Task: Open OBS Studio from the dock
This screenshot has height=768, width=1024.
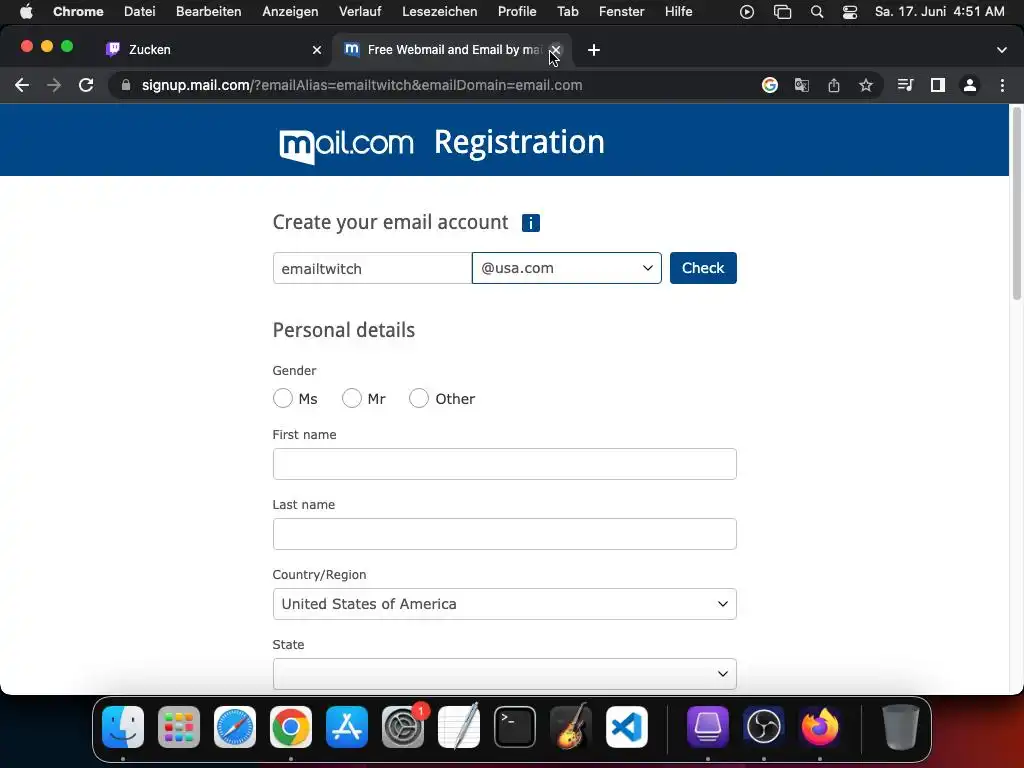Action: [x=763, y=727]
